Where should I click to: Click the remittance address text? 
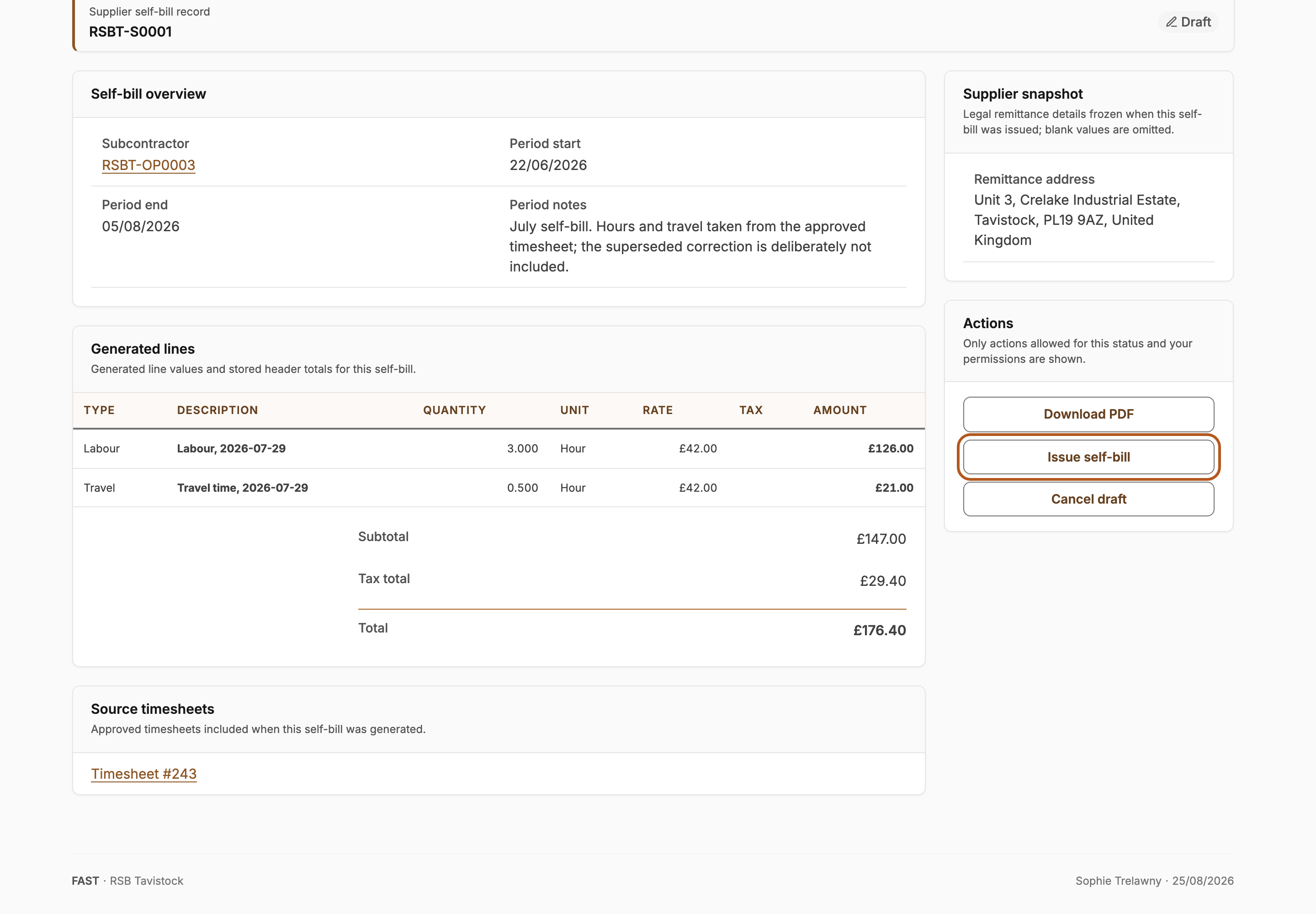point(1077,220)
